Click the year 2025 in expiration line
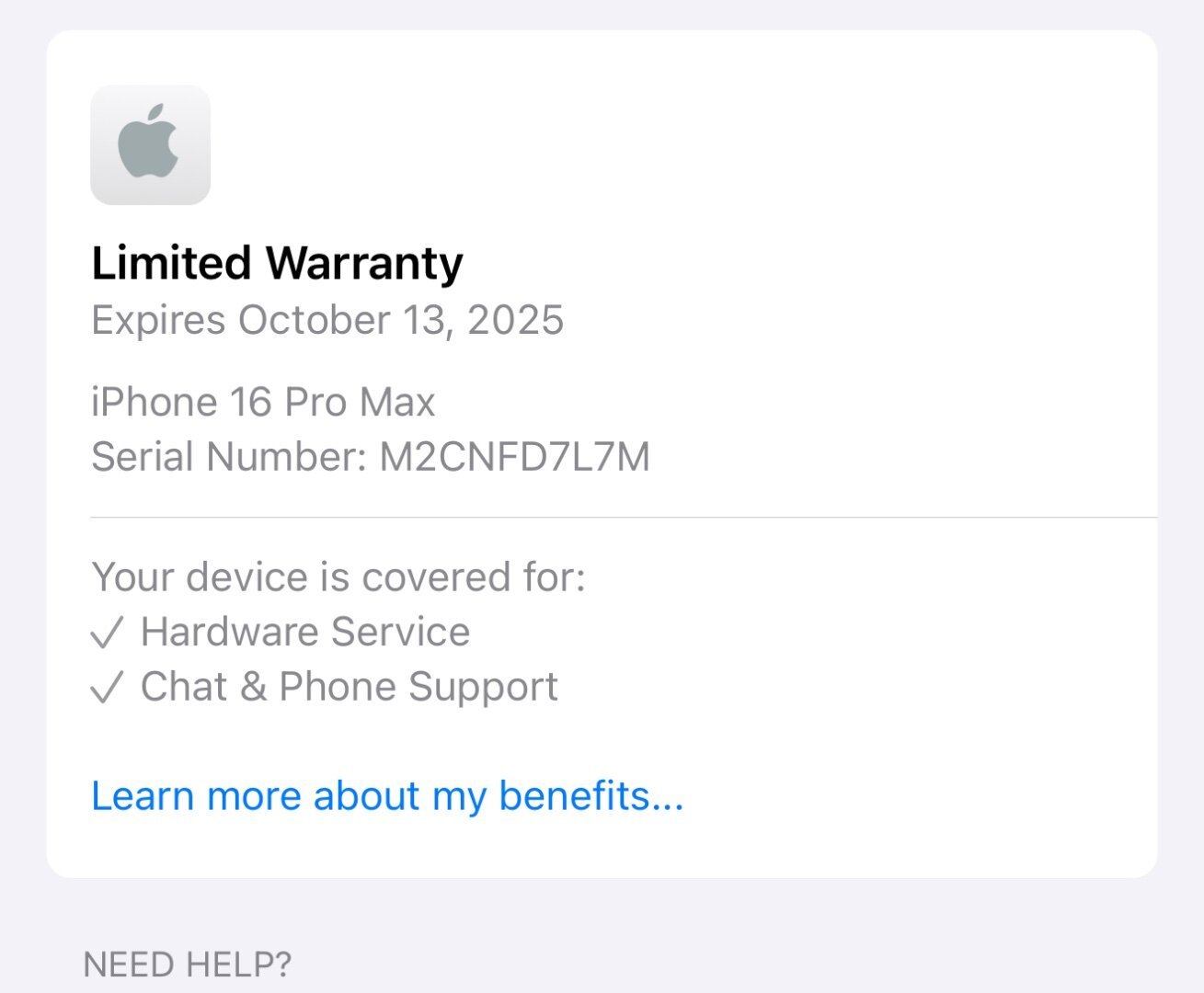Screen dimensions: 1204x993 pyautogui.click(x=515, y=320)
